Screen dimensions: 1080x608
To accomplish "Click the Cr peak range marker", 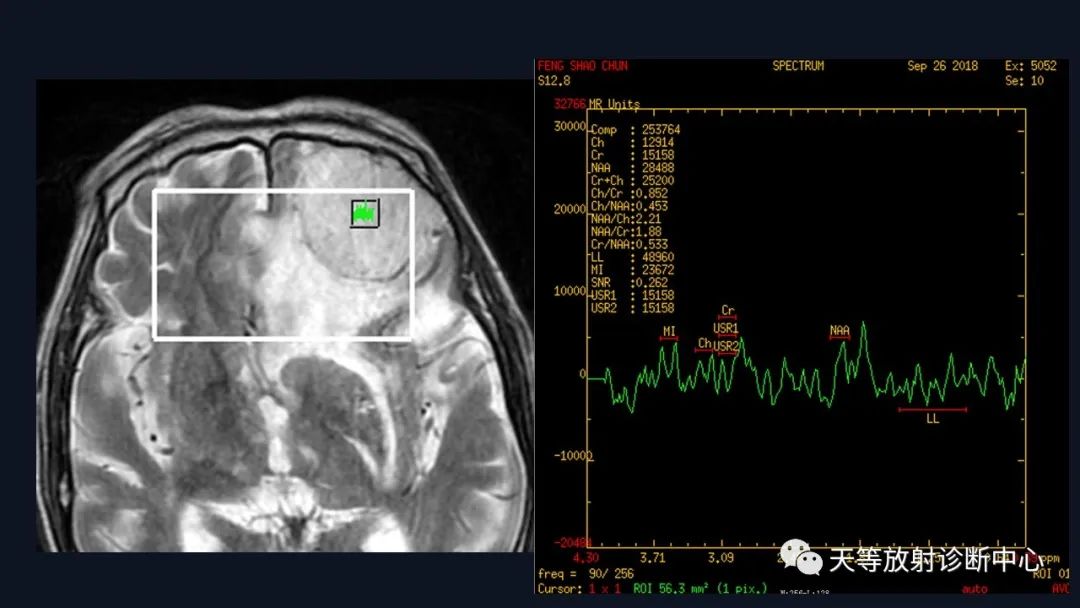I will click(727, 313).
